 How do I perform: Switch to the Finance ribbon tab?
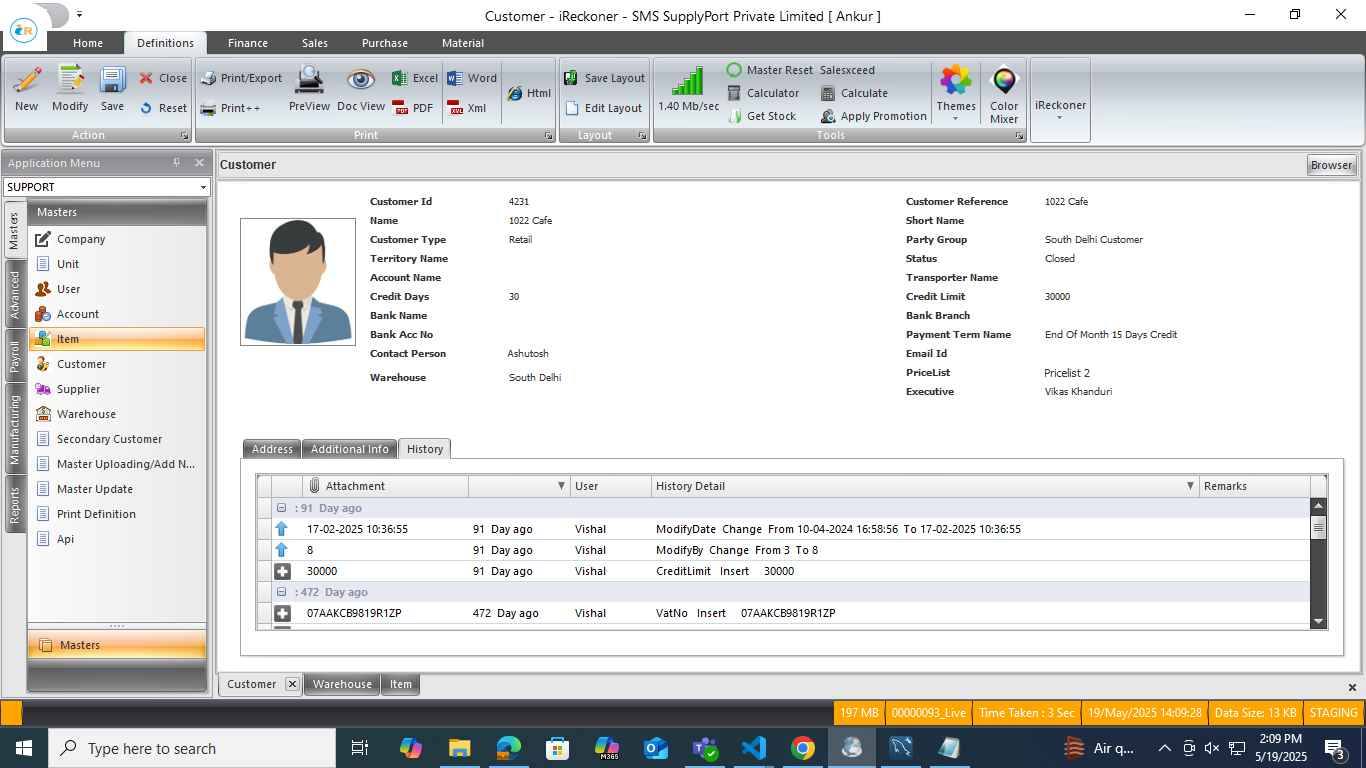[x=247, y=43]
